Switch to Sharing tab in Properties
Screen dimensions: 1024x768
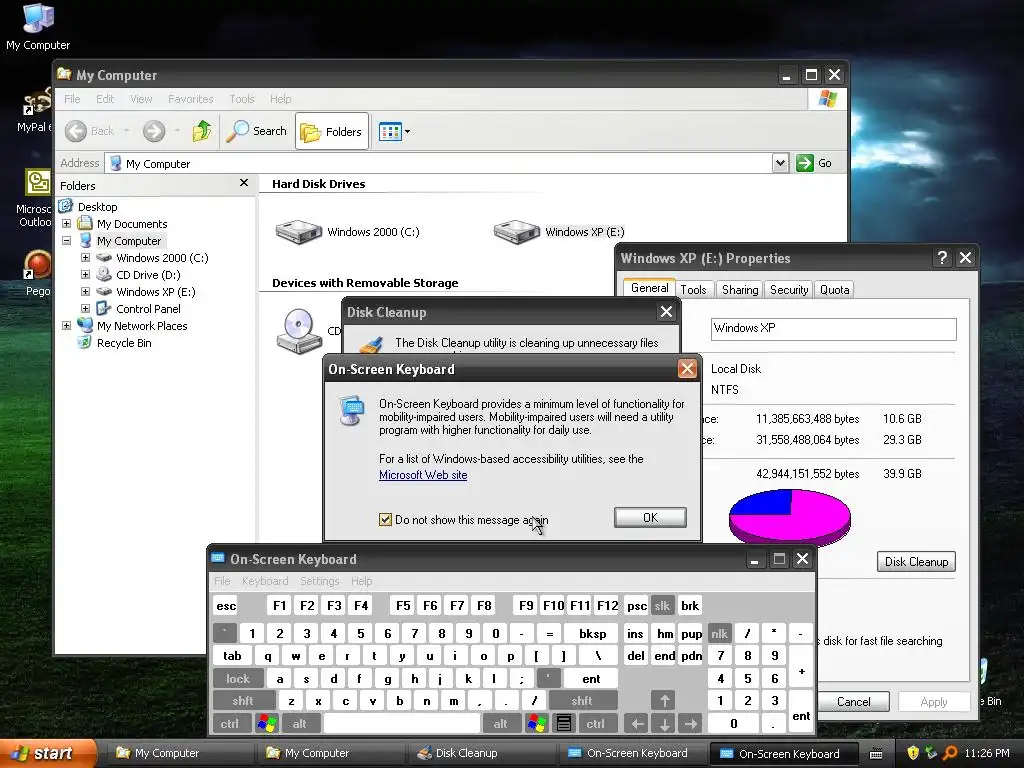740,290
